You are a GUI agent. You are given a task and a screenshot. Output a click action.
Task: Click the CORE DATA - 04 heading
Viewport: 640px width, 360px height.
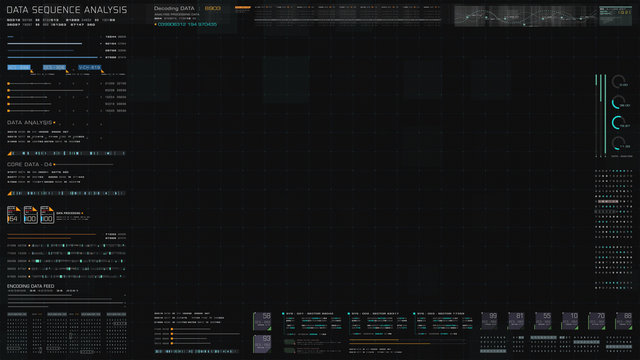point(29,164)
